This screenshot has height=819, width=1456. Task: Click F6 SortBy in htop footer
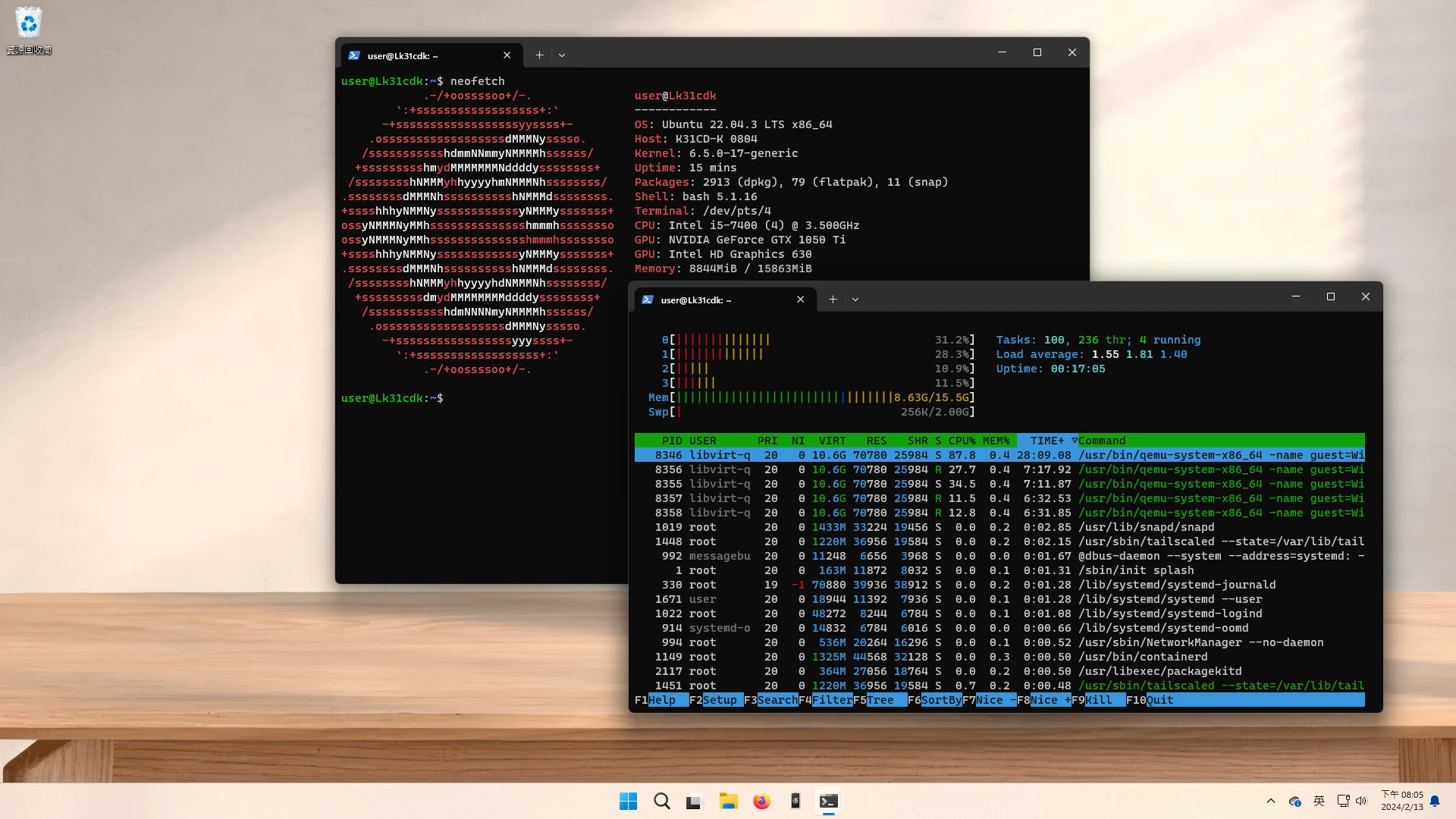(940, 700)
